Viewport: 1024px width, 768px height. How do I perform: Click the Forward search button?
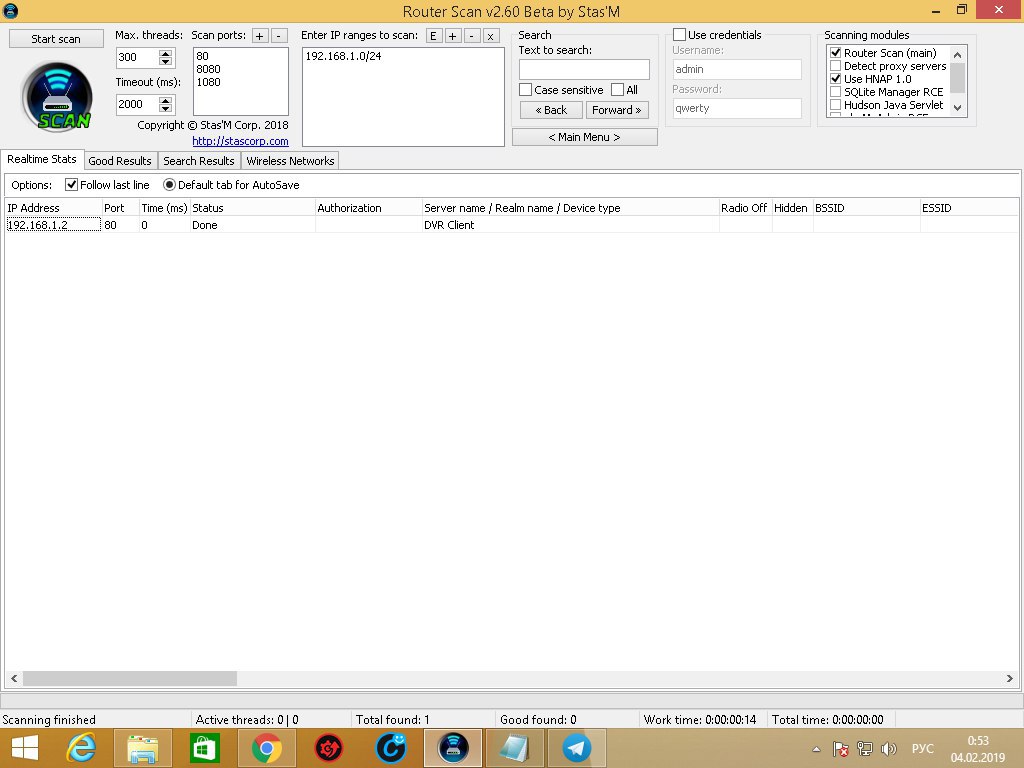coord(617,110)
